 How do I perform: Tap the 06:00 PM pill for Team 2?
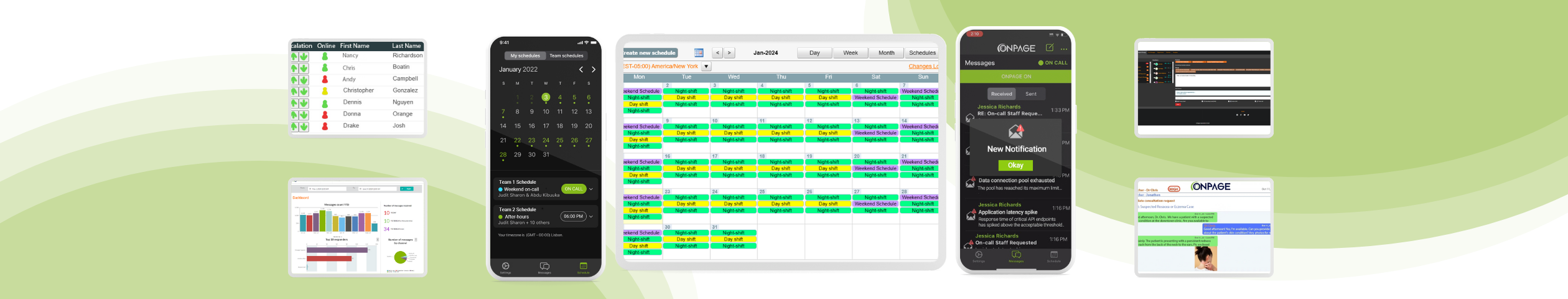click(573, 217)
